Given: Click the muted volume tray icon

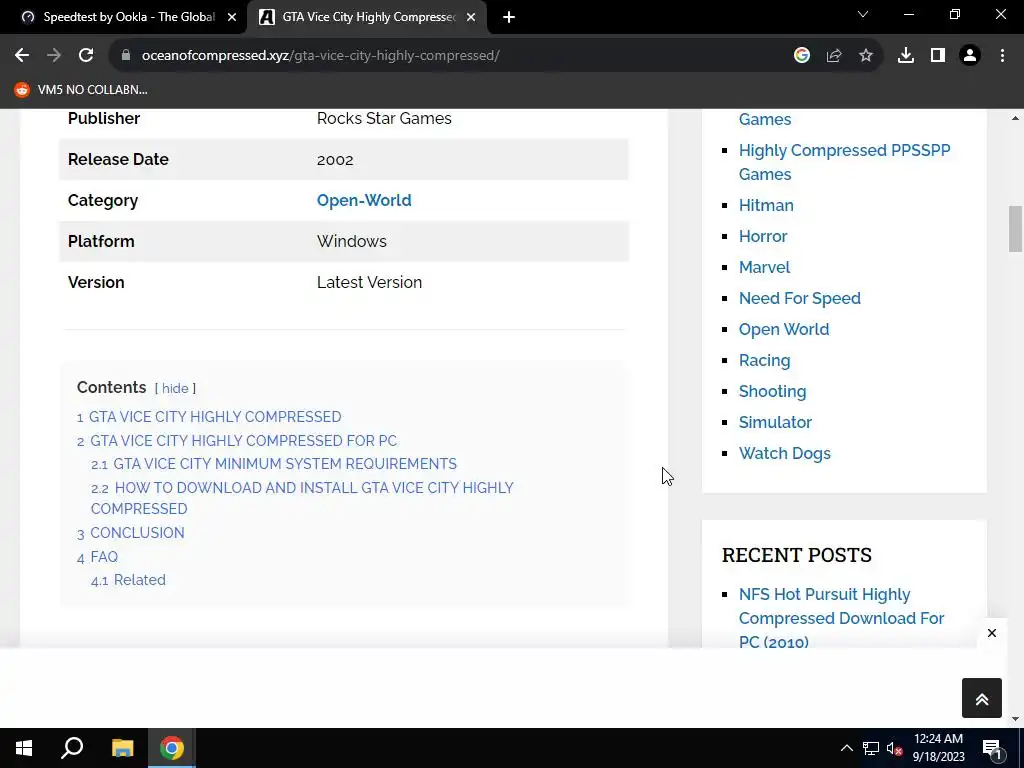Looking at the screenshot, I should (x=894, y=748).
